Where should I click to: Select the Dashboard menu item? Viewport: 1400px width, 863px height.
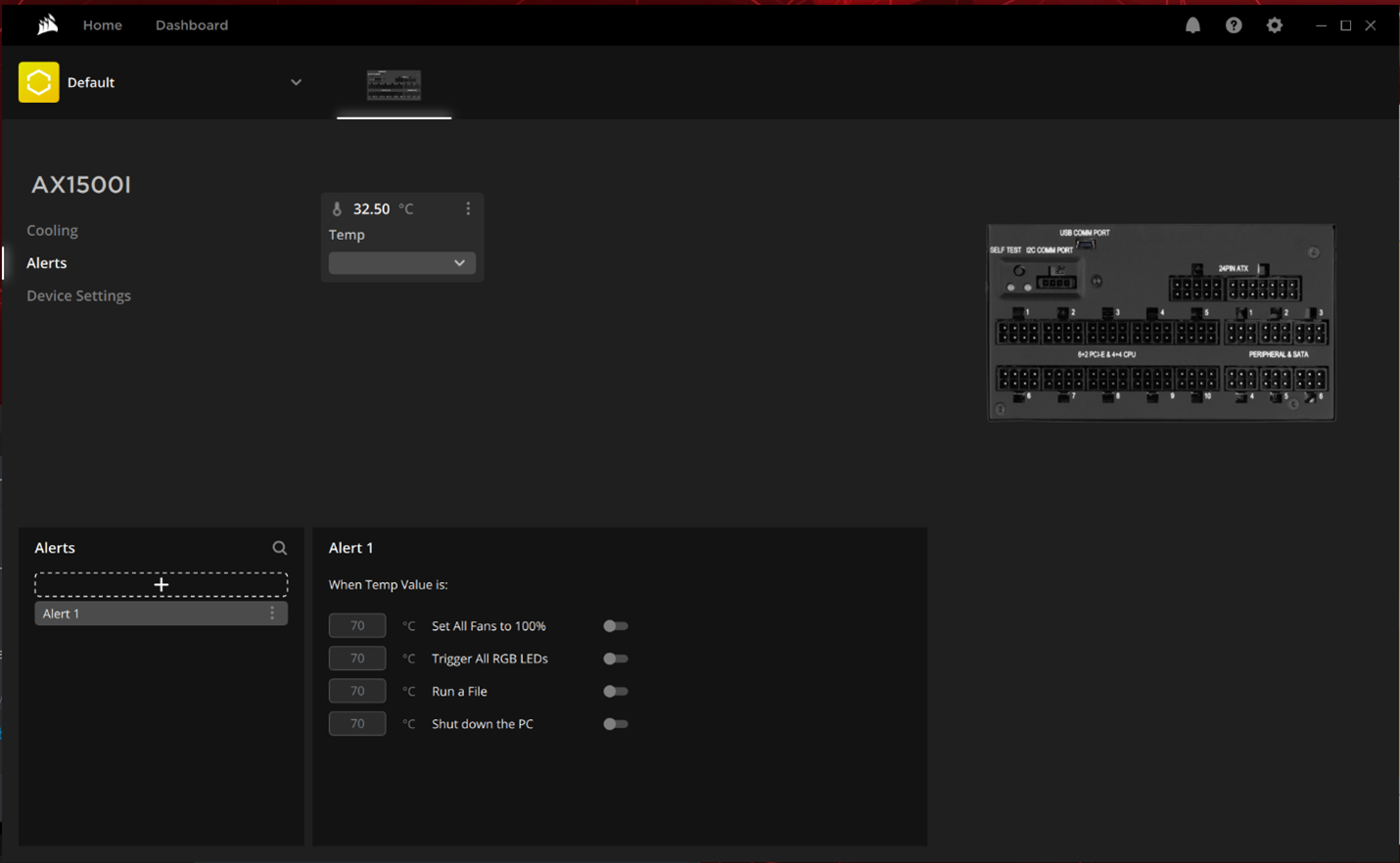pos(191,24)
